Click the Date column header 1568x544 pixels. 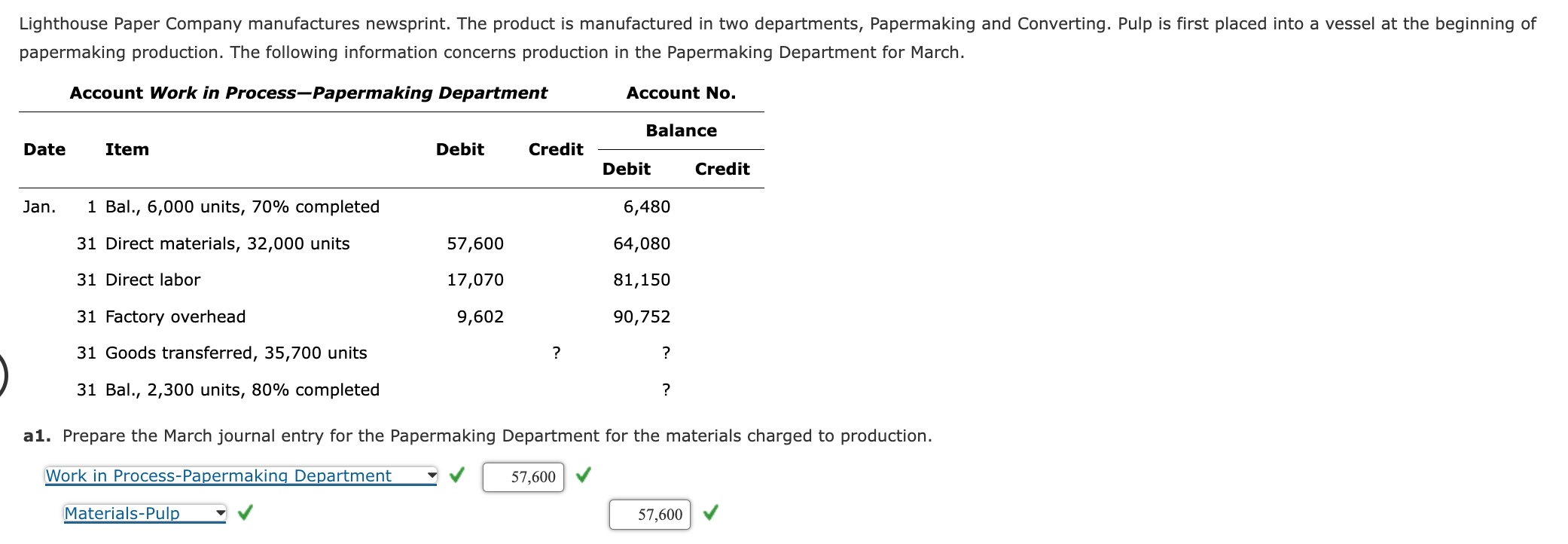[x=44, y=150]
